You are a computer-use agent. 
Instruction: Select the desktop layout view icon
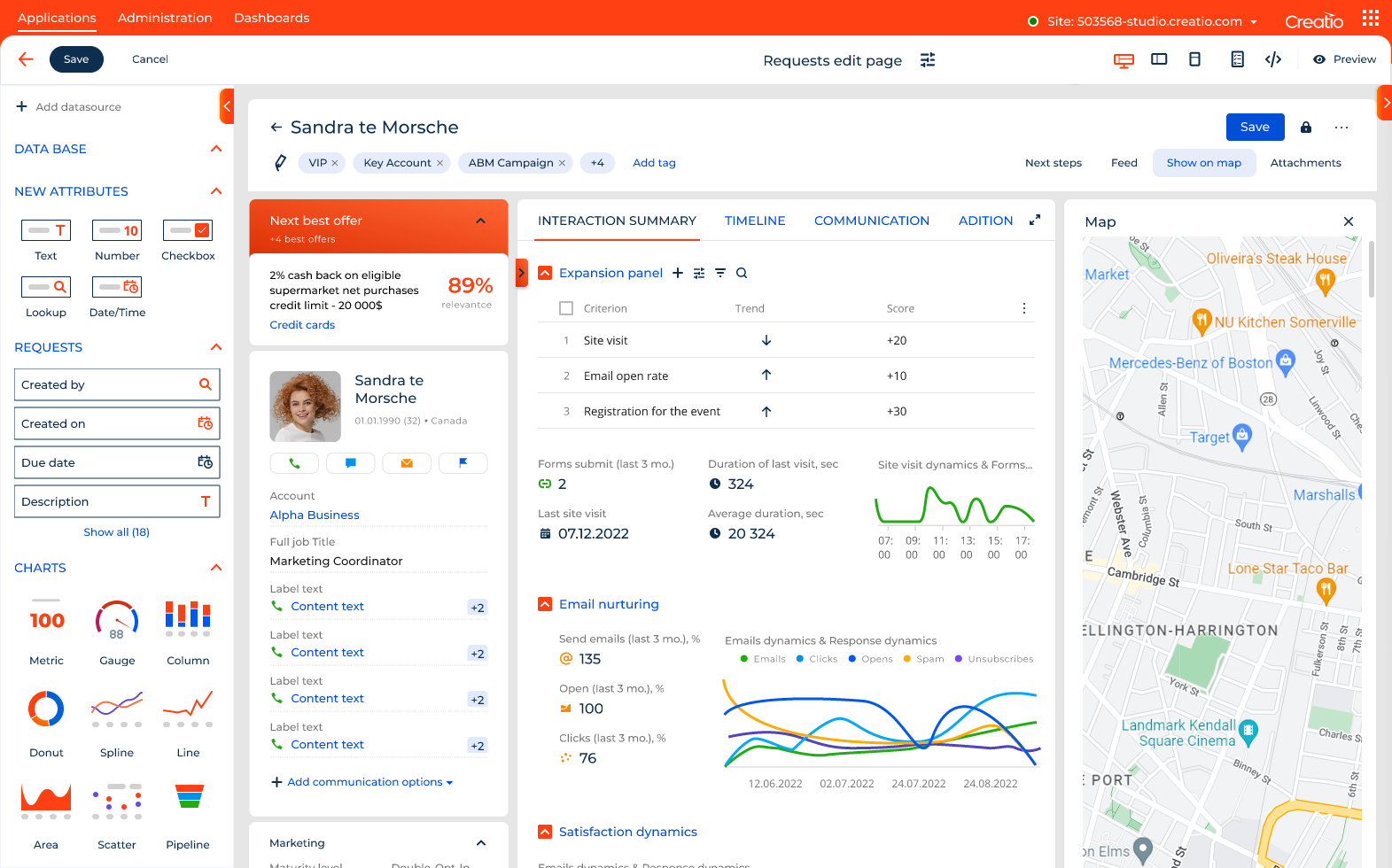click(x=1124, y=59)
